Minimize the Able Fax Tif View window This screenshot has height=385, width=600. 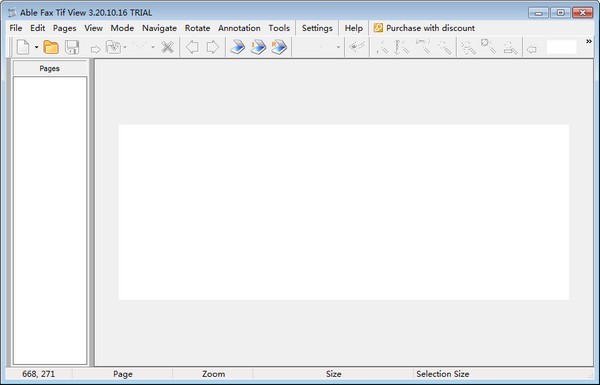tap(538, 13)
